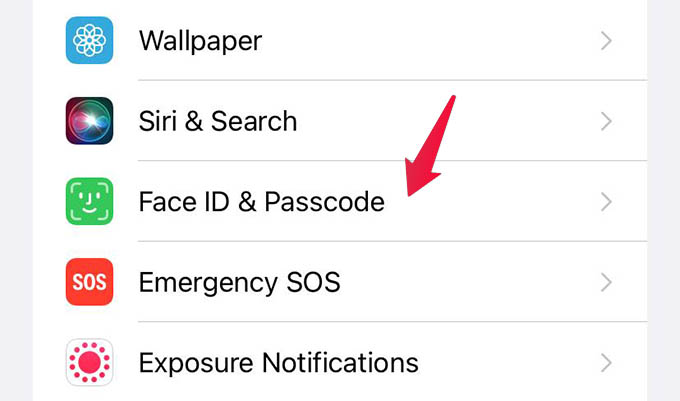The width and height of the screenshot is (680, 401).
Task: Tap the Exposure Notifications icon
Action: point(89,361)
